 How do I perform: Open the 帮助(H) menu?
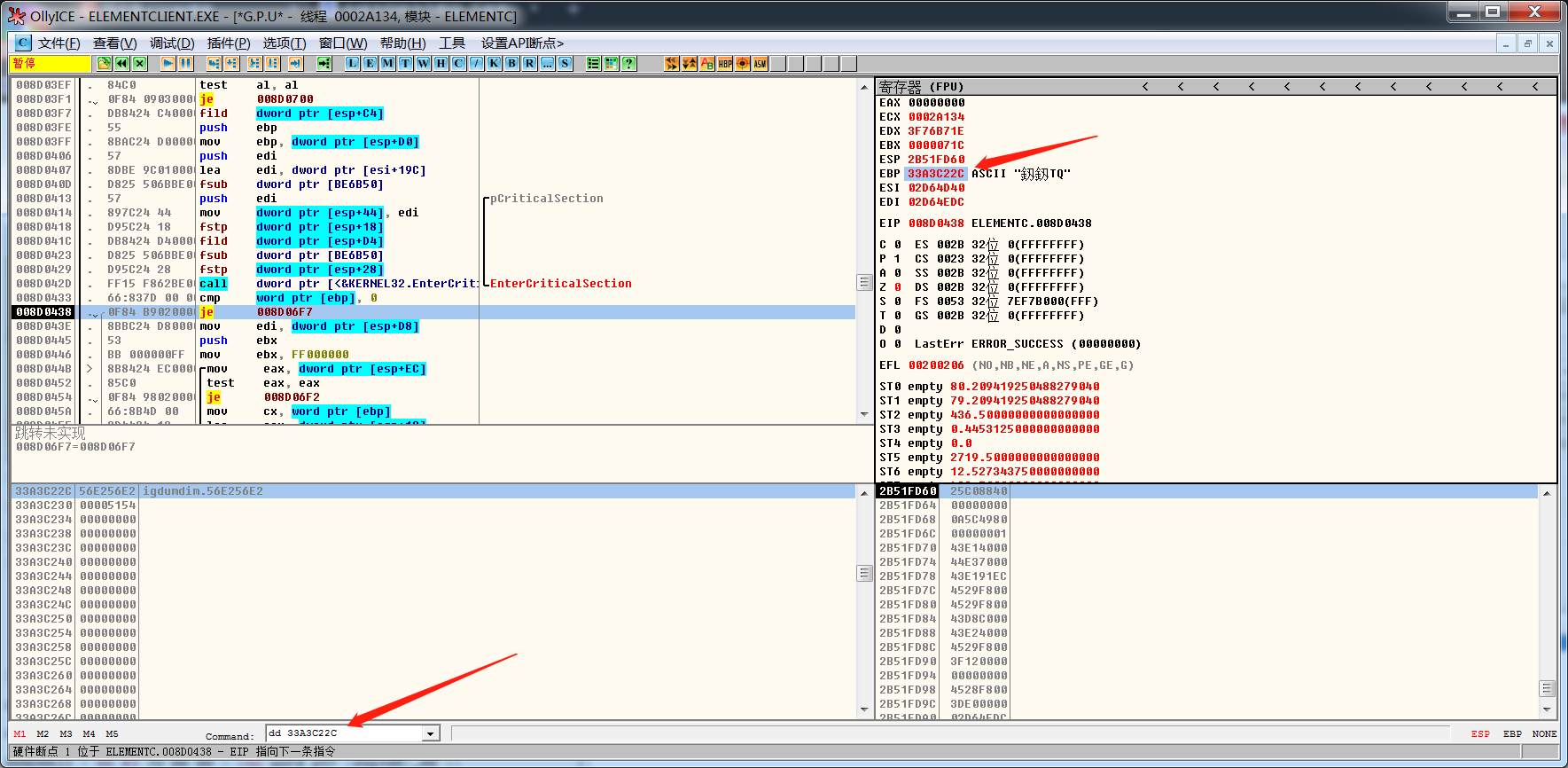pyautogui.click(x=403, y=43)
